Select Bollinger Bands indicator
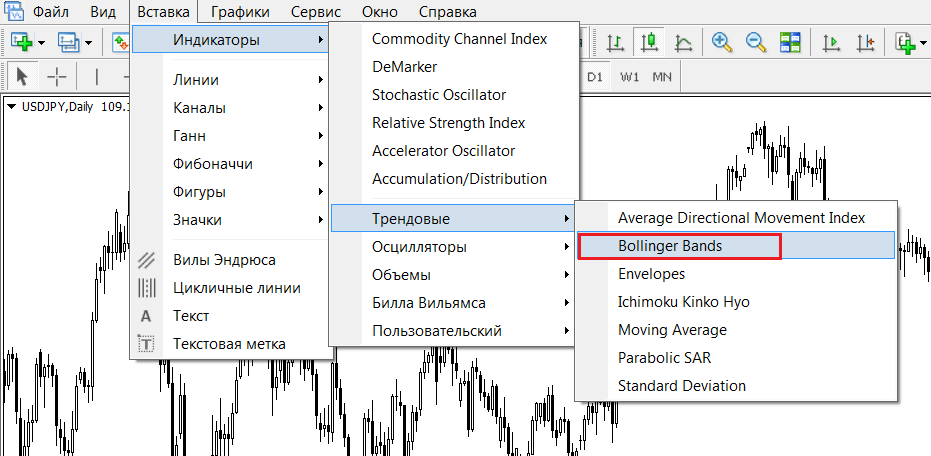Image resolution: width=931 pixels, height=456 pixels. [736, 245]
